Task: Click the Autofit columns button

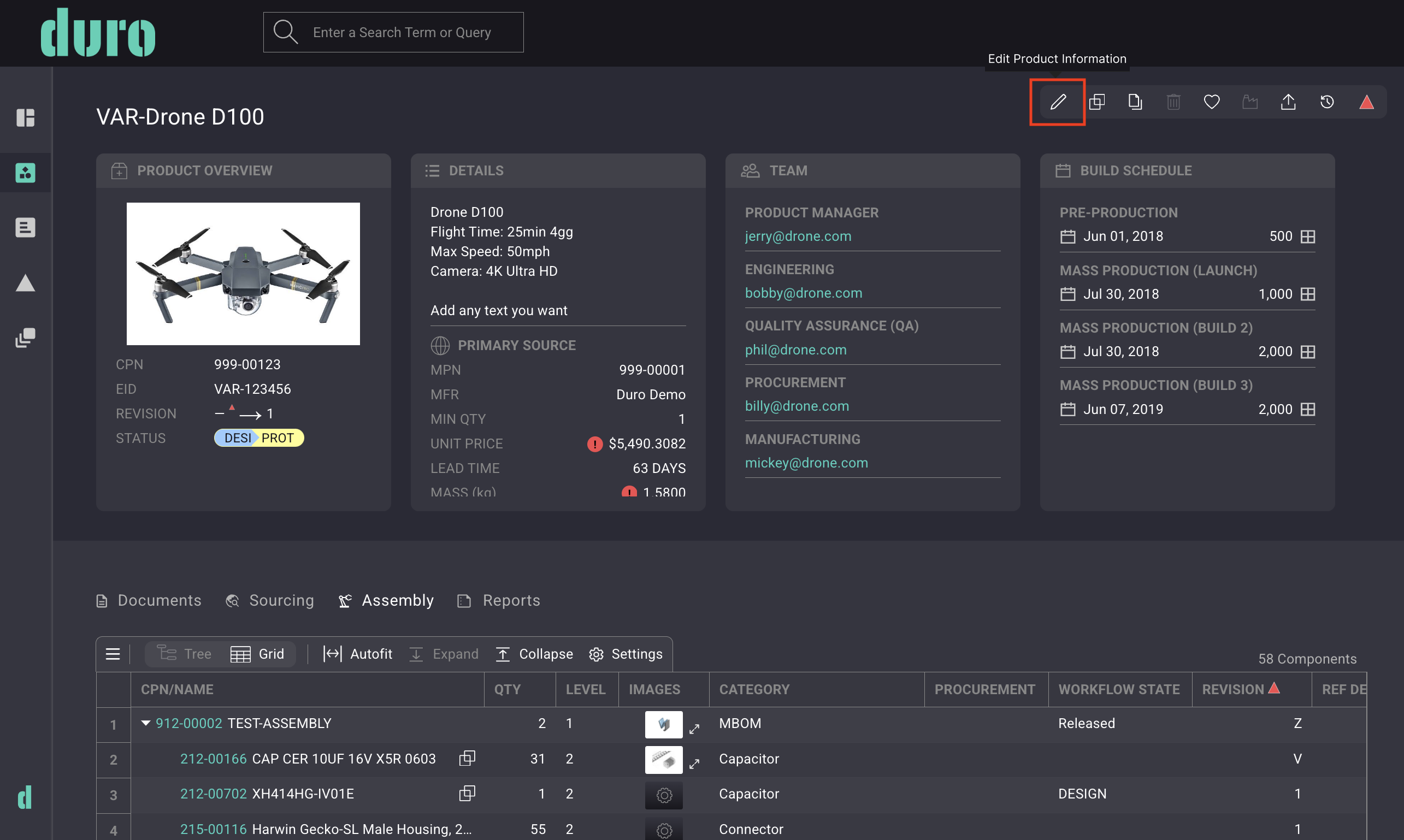Action: [x=358, y=654]
